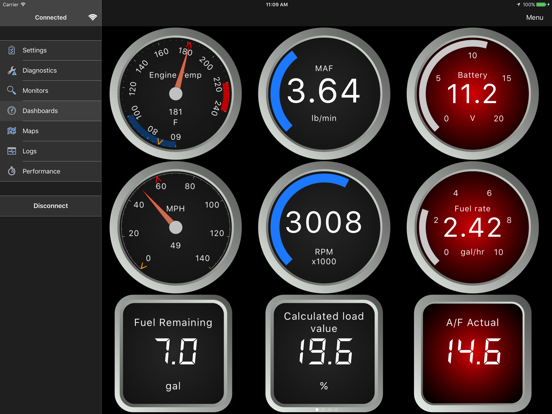This screenshot has height=414, width=552.
Task: Tap the RPM arc gauge
Action: (x=324, y=227)
